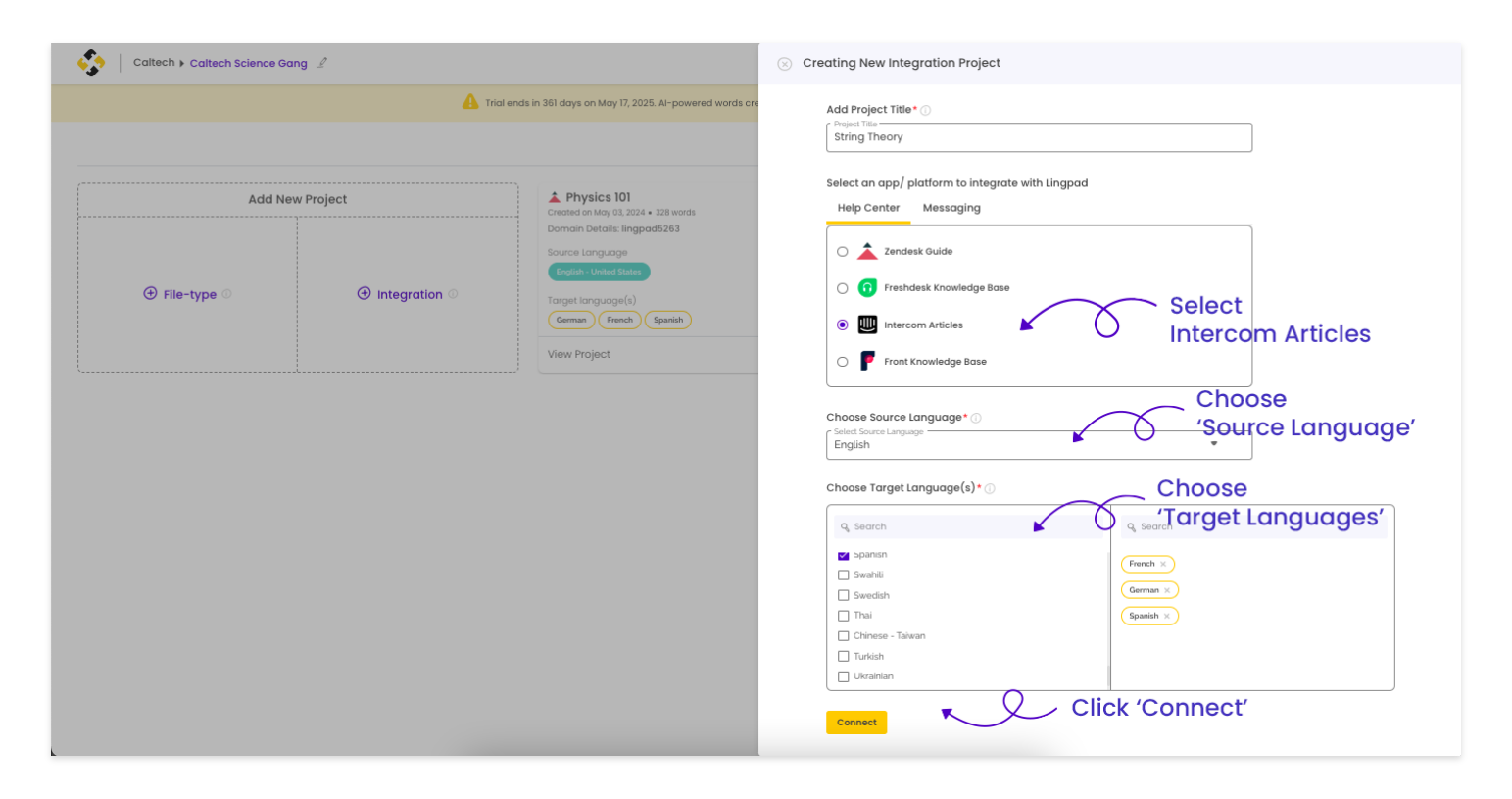
Task: Click the English - United States source tag
Action: point(599,272)
